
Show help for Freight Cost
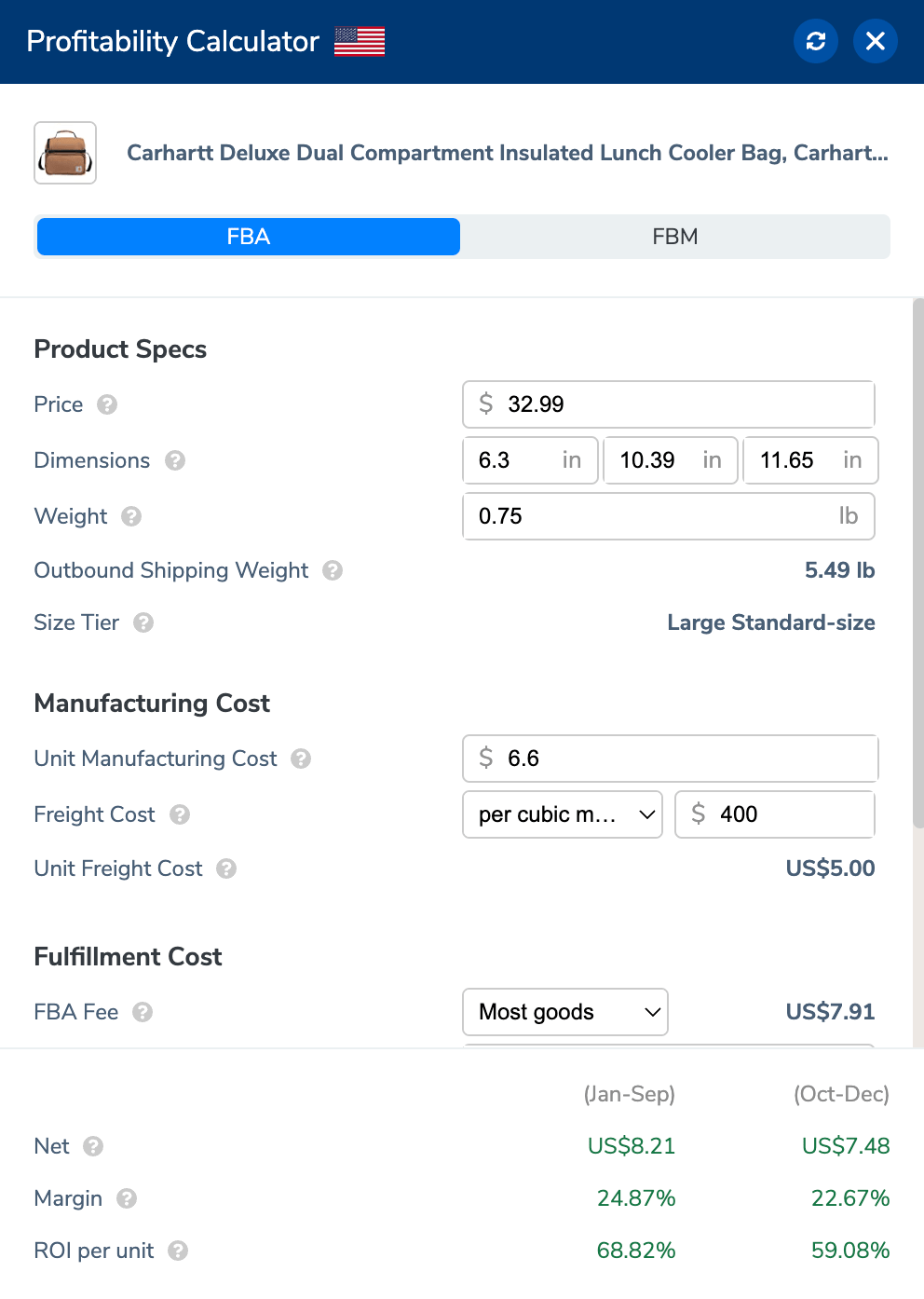pyautogui.click(x=180, y=814)
